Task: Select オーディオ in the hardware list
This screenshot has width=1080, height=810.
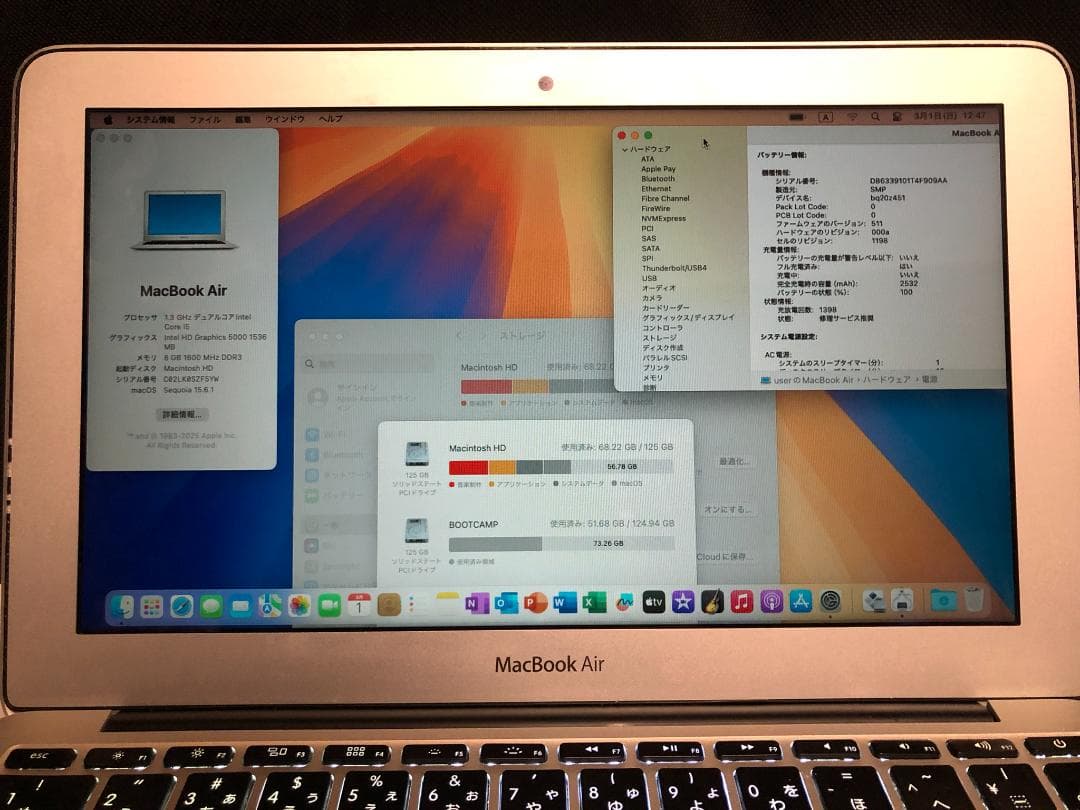Action: tap(658, 288)
